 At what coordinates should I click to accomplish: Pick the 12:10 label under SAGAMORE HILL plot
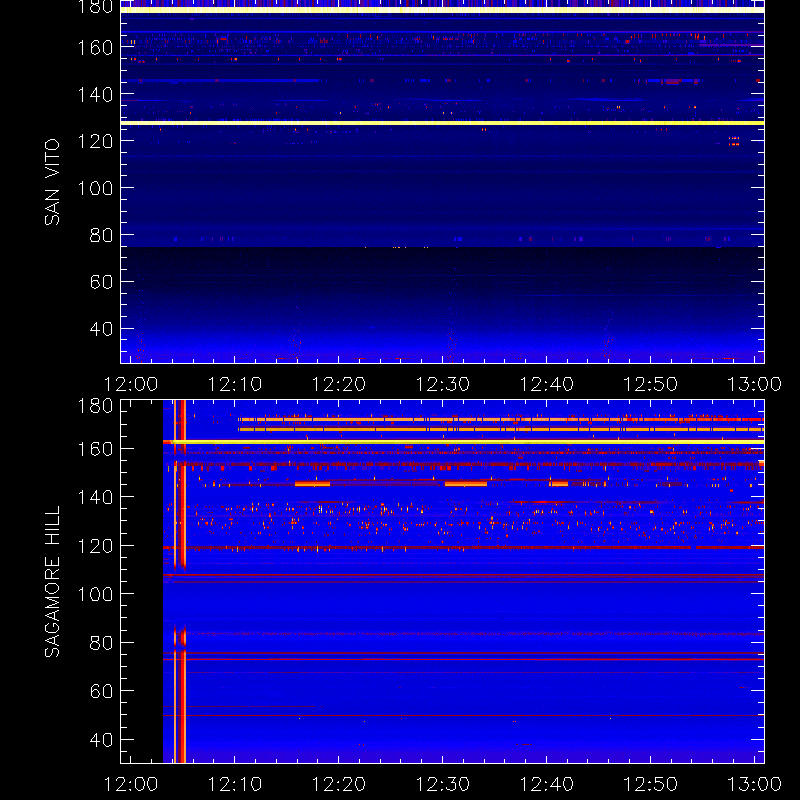point(235,784)
